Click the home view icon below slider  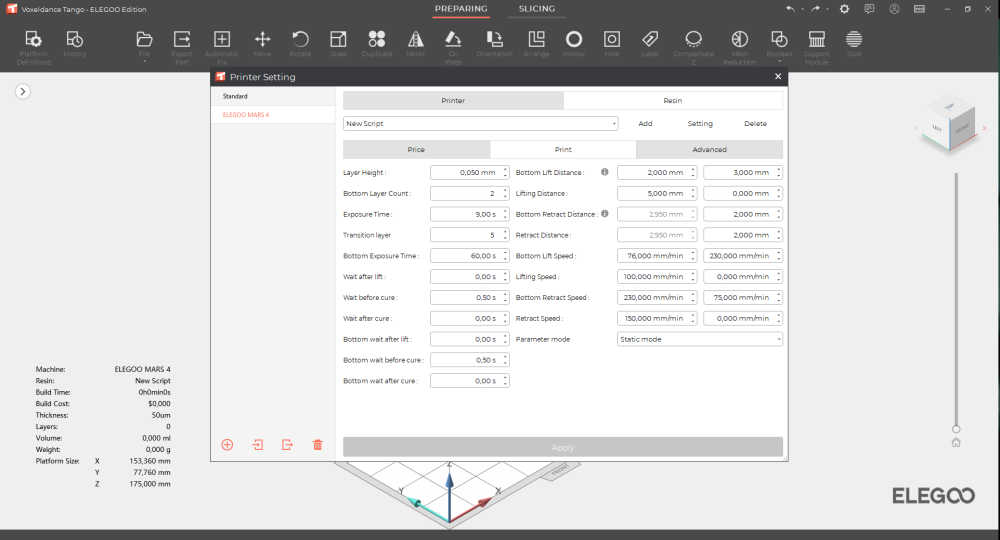[956, 442]
